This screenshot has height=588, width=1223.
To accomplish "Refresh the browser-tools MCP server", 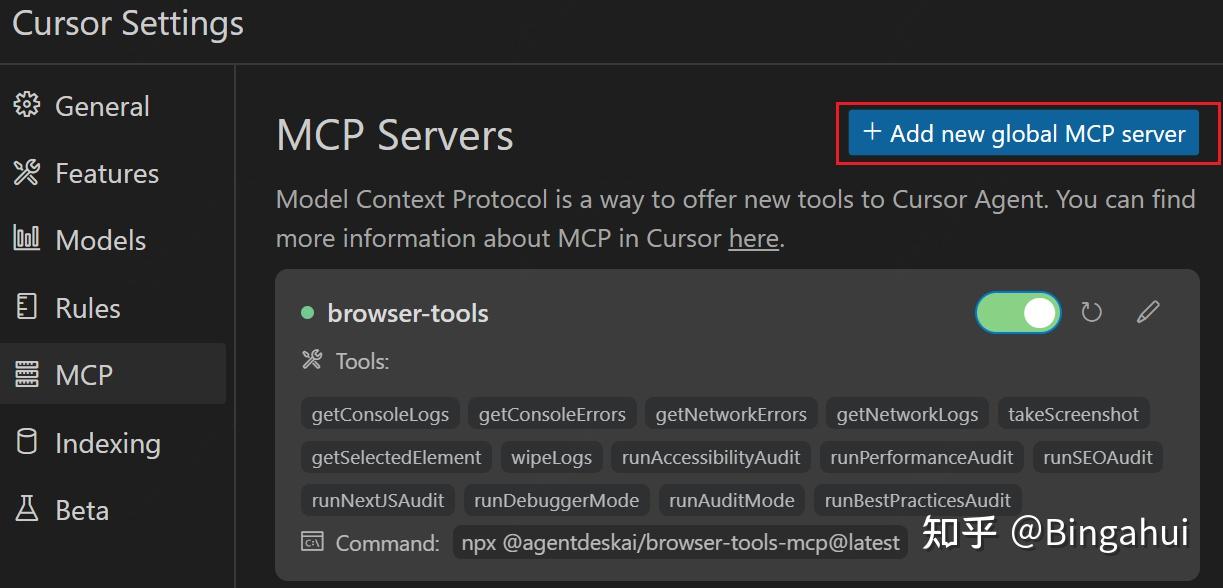I will [x=1091, y=313].
